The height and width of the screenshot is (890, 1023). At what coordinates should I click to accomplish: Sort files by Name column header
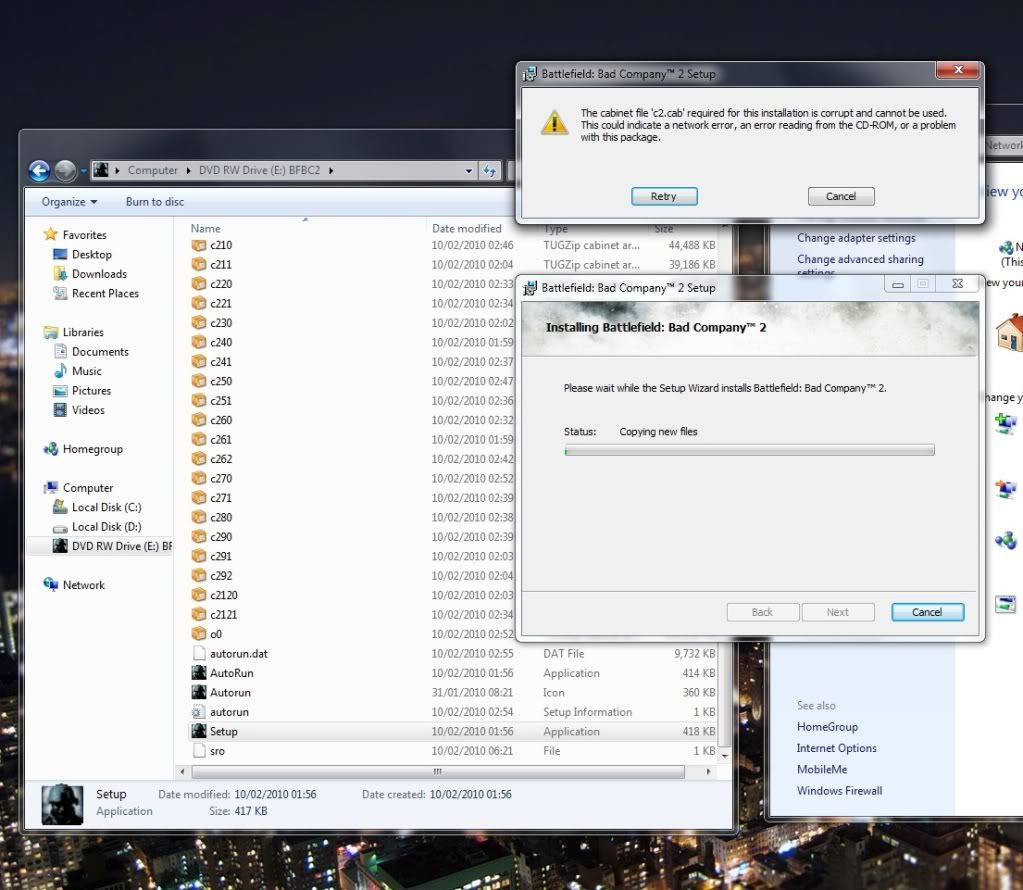coord(206,228)
